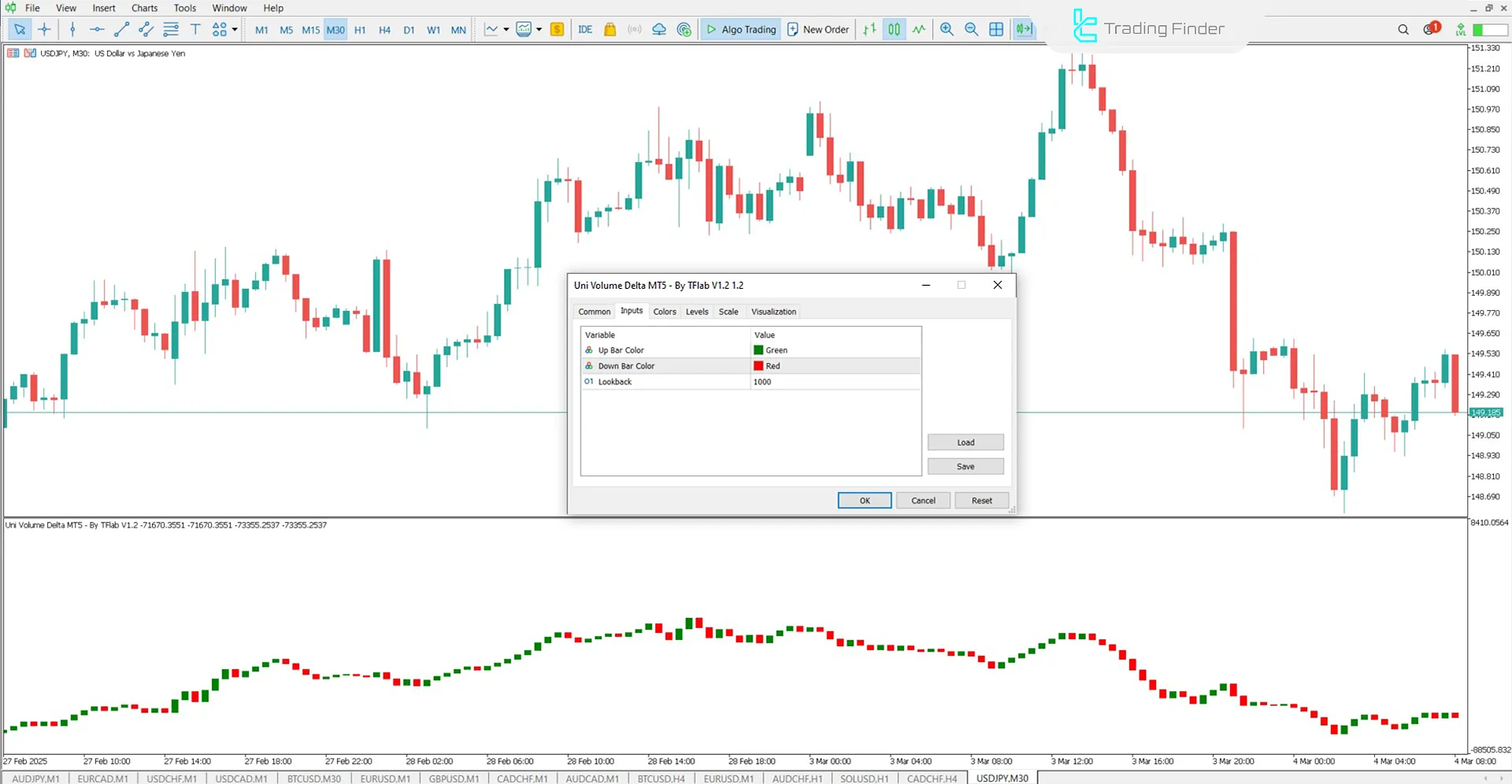Enable chart auto-shift from right edge
This screenshot has width=1512, height=784.
pyautogui.click(x=1023, y=29)
